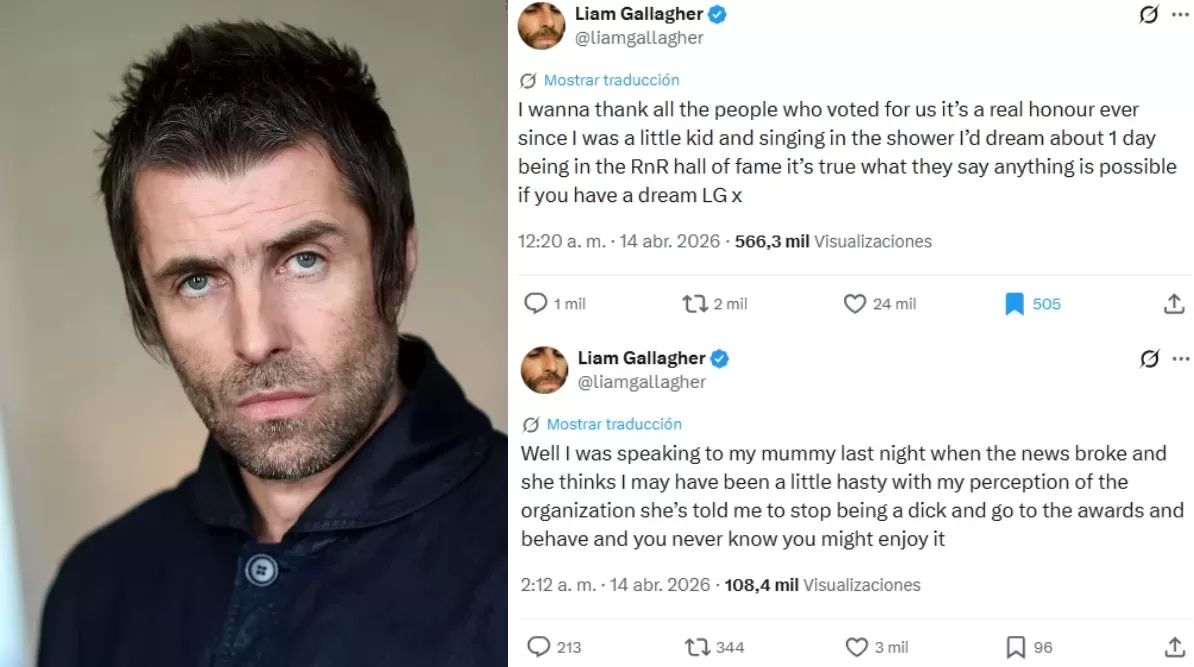
Task: Open the reply box for the second tweet
Action: click(537, 647)
